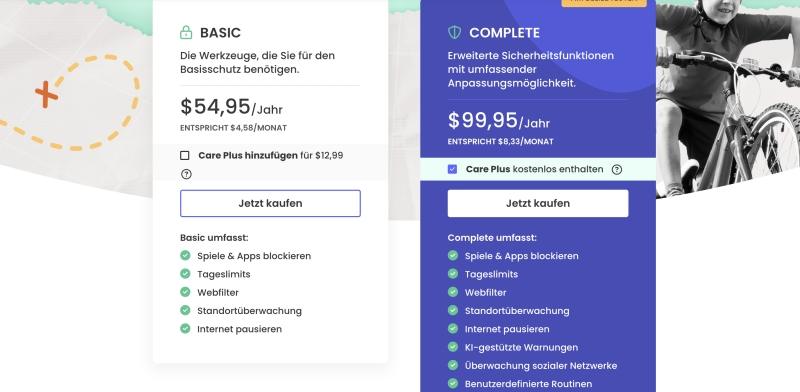Viewport: 800px width, 392px height.
Task: Enable Care Plus hinzufügen checkbox for Basic
Action: click(x=185, y=156)
